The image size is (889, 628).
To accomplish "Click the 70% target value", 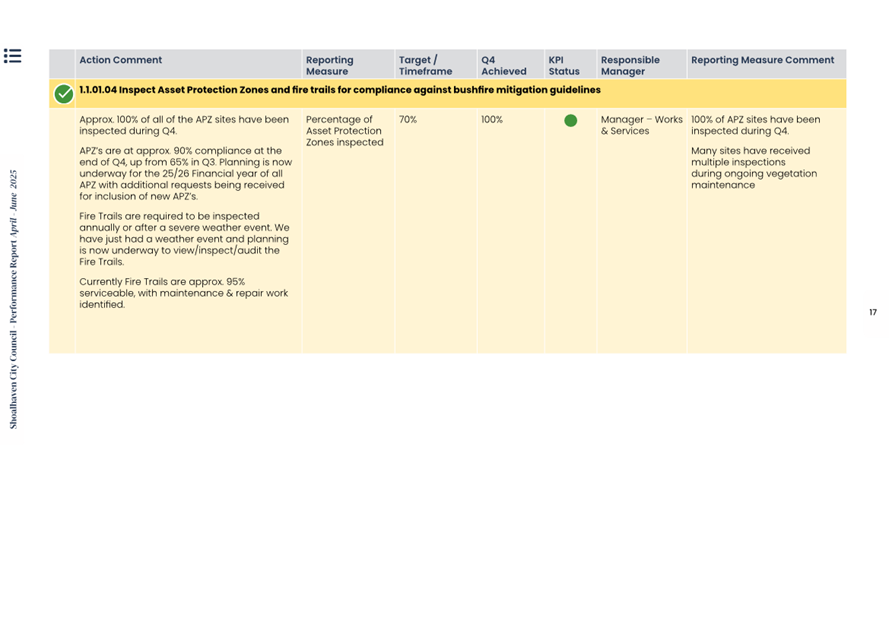I will [x=408, y=120].
